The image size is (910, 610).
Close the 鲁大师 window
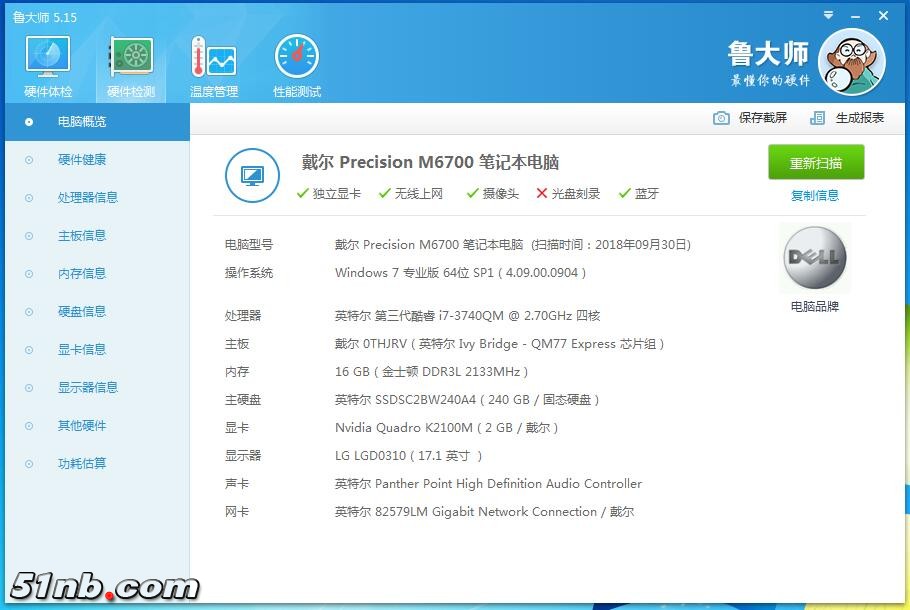tap(883, 16)
